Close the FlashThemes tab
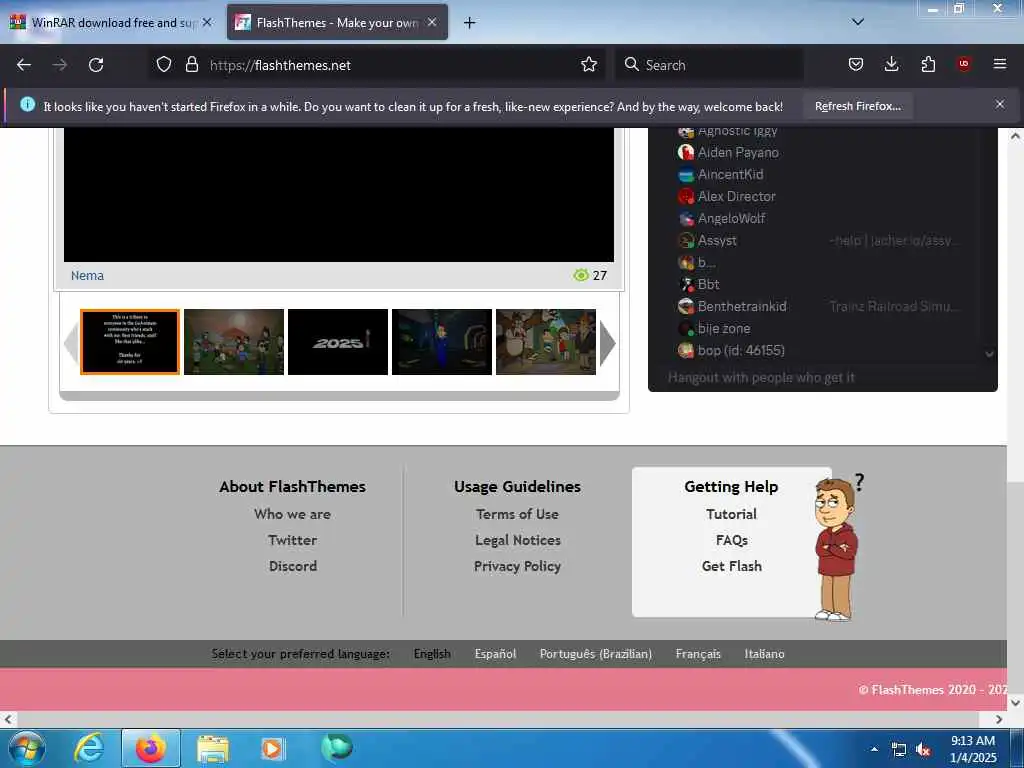Image resolution: width=1024 pixels, height=768 pixels. pyautogui.click(x=432, y=22)
